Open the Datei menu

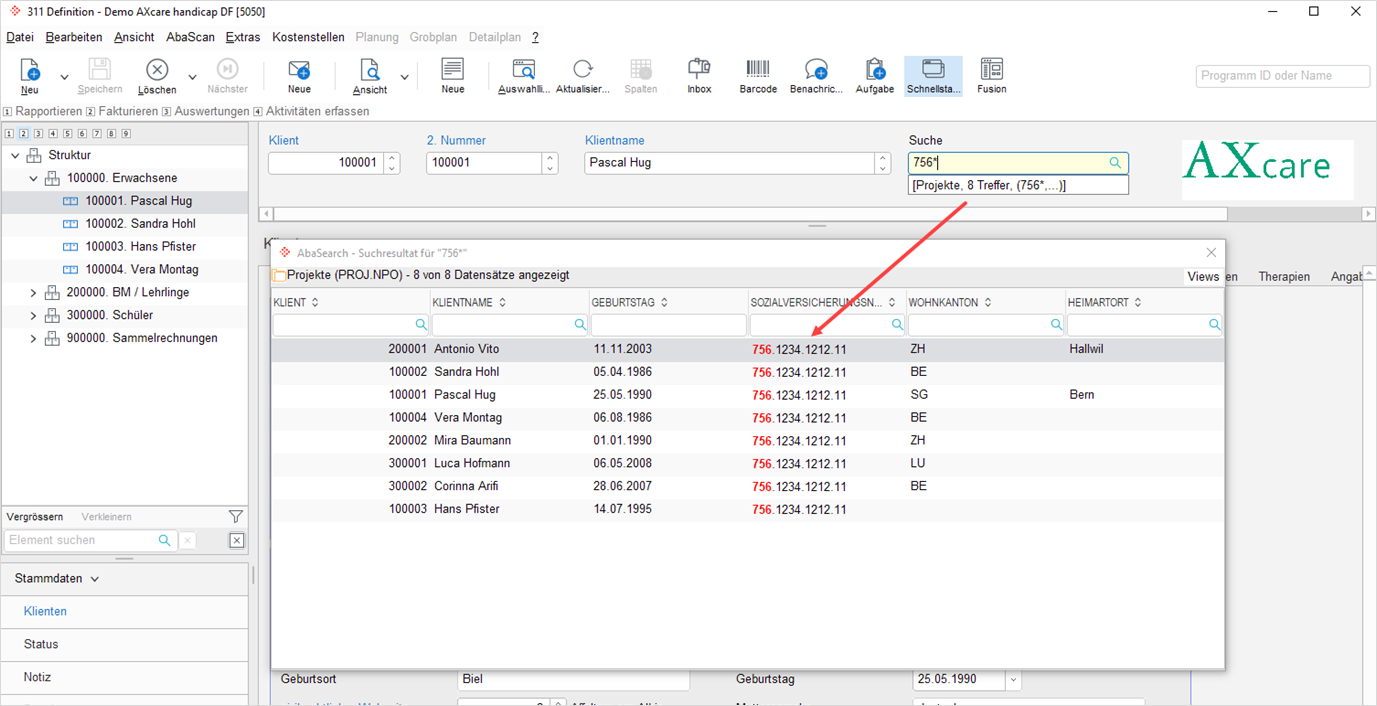click(20, 37)
